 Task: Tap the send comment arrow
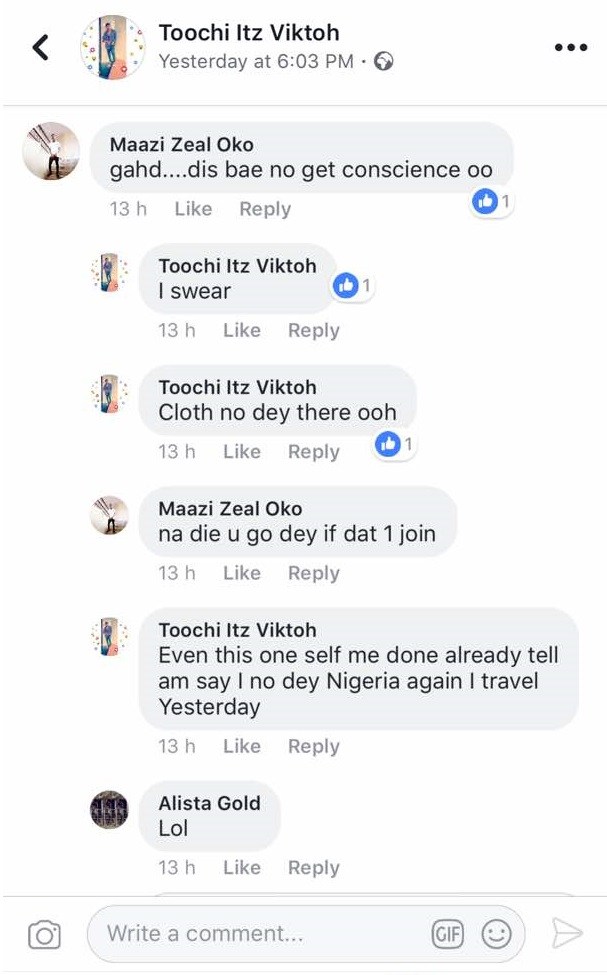[567, 934]
